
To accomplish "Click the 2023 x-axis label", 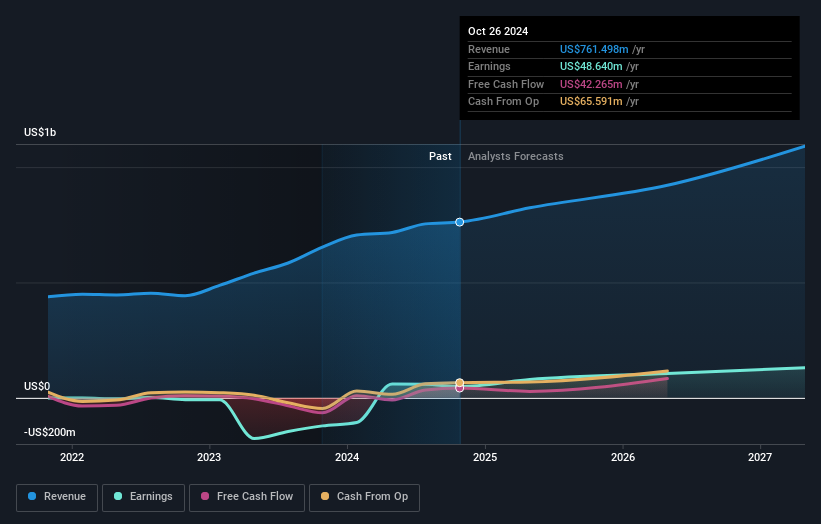I will (x=209, y=457).
